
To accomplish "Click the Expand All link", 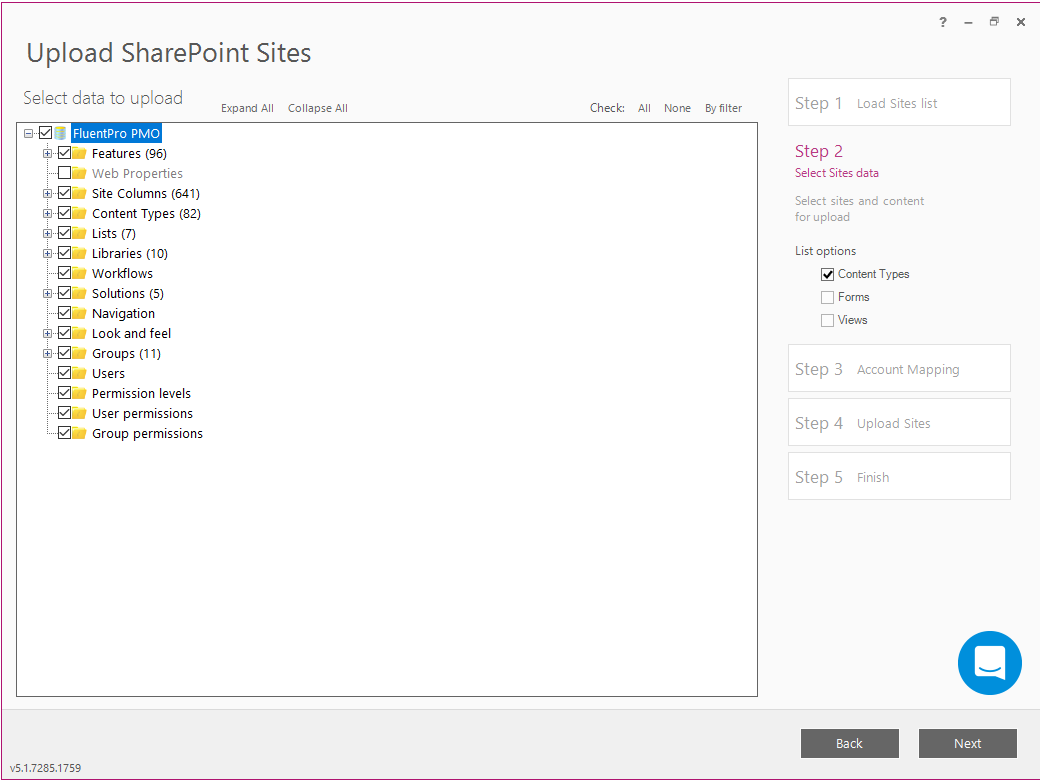I will coord(247,108).
